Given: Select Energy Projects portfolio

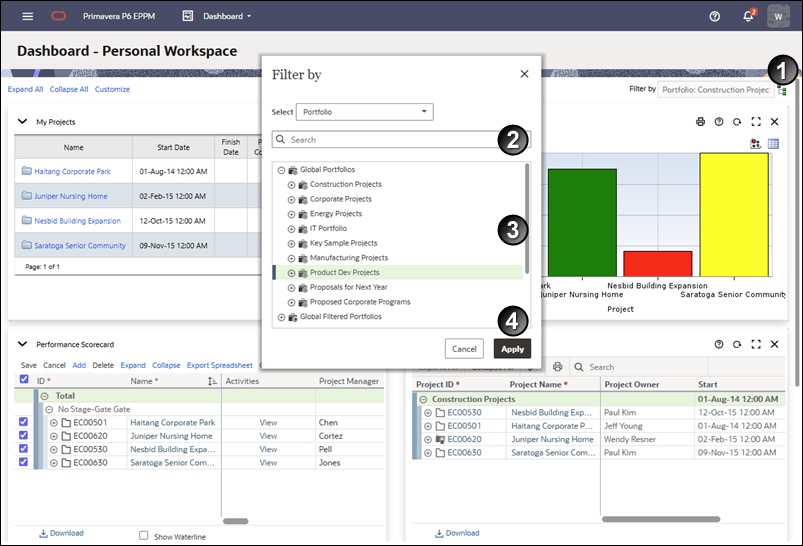Looking at the screenshot, I should click(x=336, y=214).
